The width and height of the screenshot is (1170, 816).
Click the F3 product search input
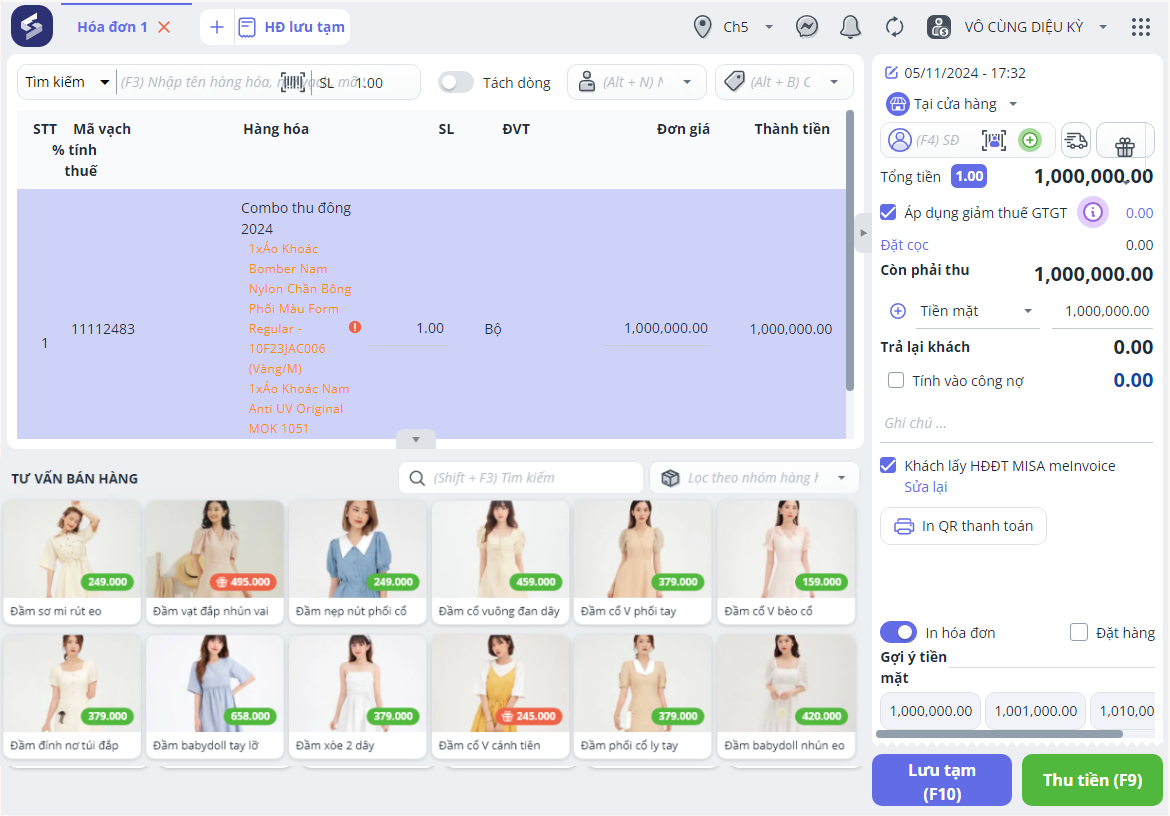tap(198, 82)
